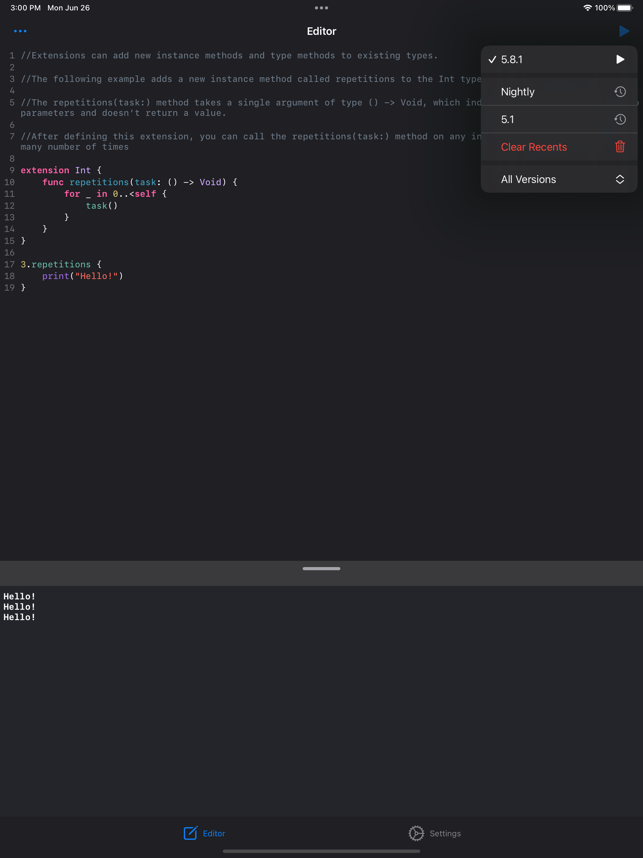643x858 pixels.
Task: Open the Settings tab
Action: tap(435, 833)
